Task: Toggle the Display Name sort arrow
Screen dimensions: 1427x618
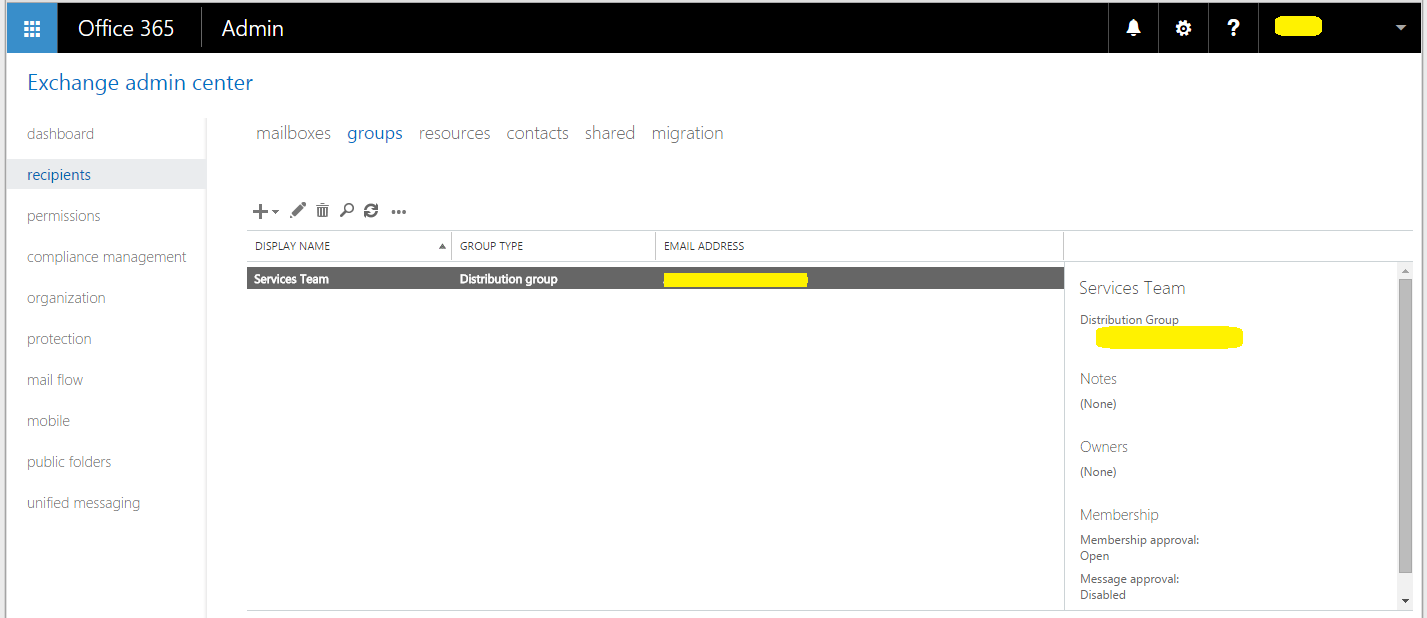Action: click(441, 245)
